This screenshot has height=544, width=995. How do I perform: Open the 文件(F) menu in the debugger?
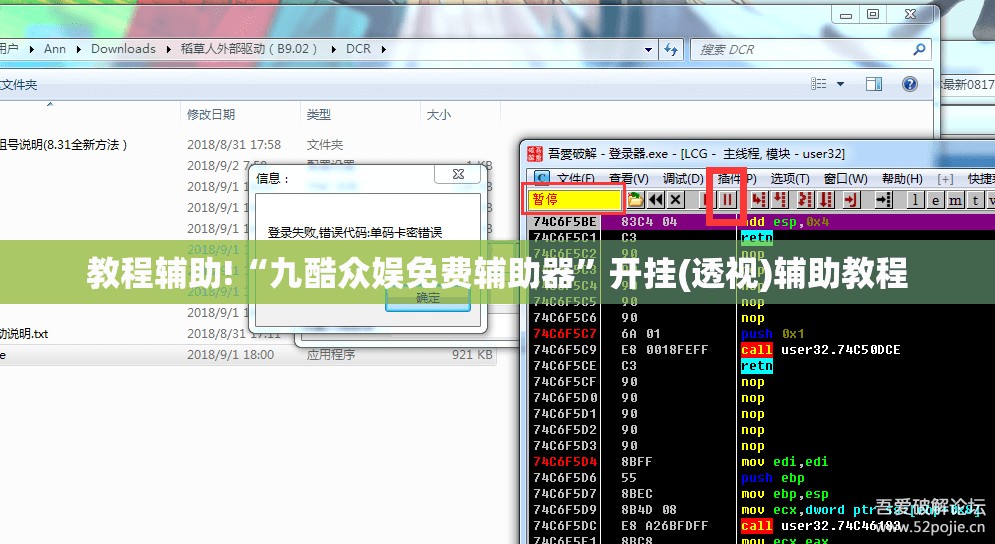point(576,179)
